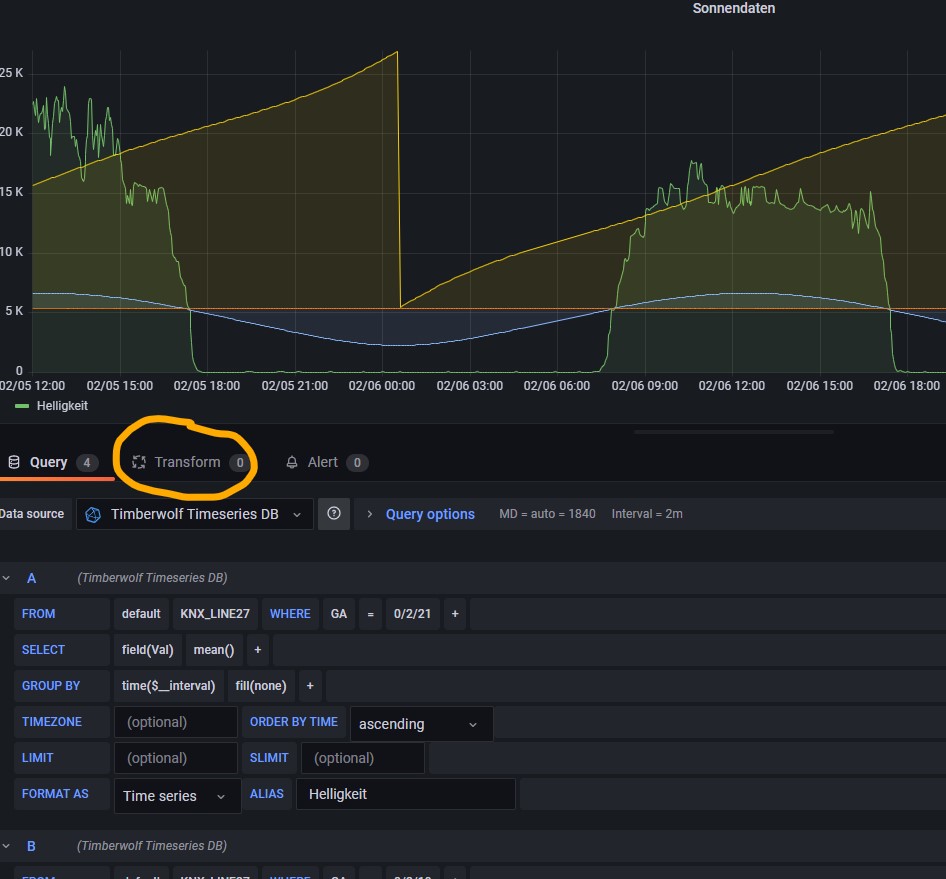Collapse query A row
Screen dimensions: 946x879
(x=6, y=578)
